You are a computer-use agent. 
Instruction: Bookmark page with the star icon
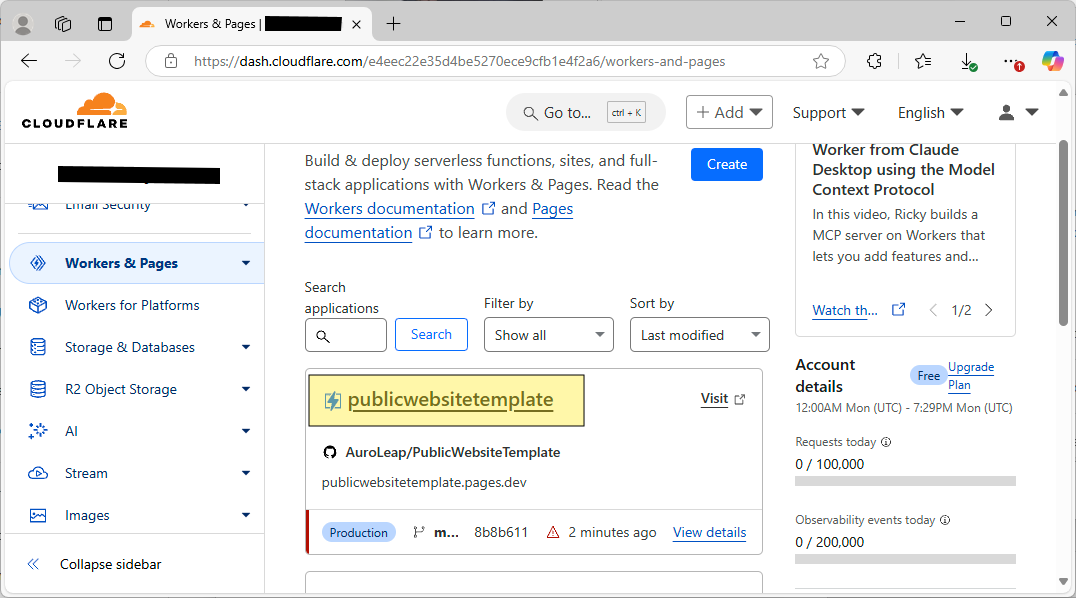(x=821, y=62)
